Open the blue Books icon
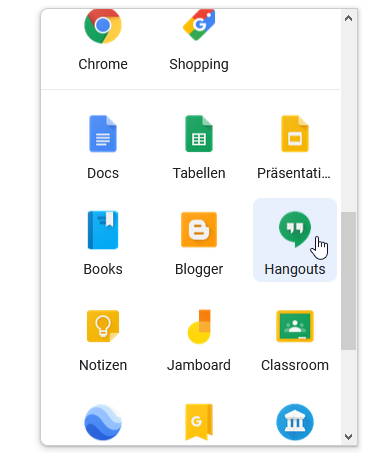This screenshot has height=466, width=365. [x=103, y=230]
